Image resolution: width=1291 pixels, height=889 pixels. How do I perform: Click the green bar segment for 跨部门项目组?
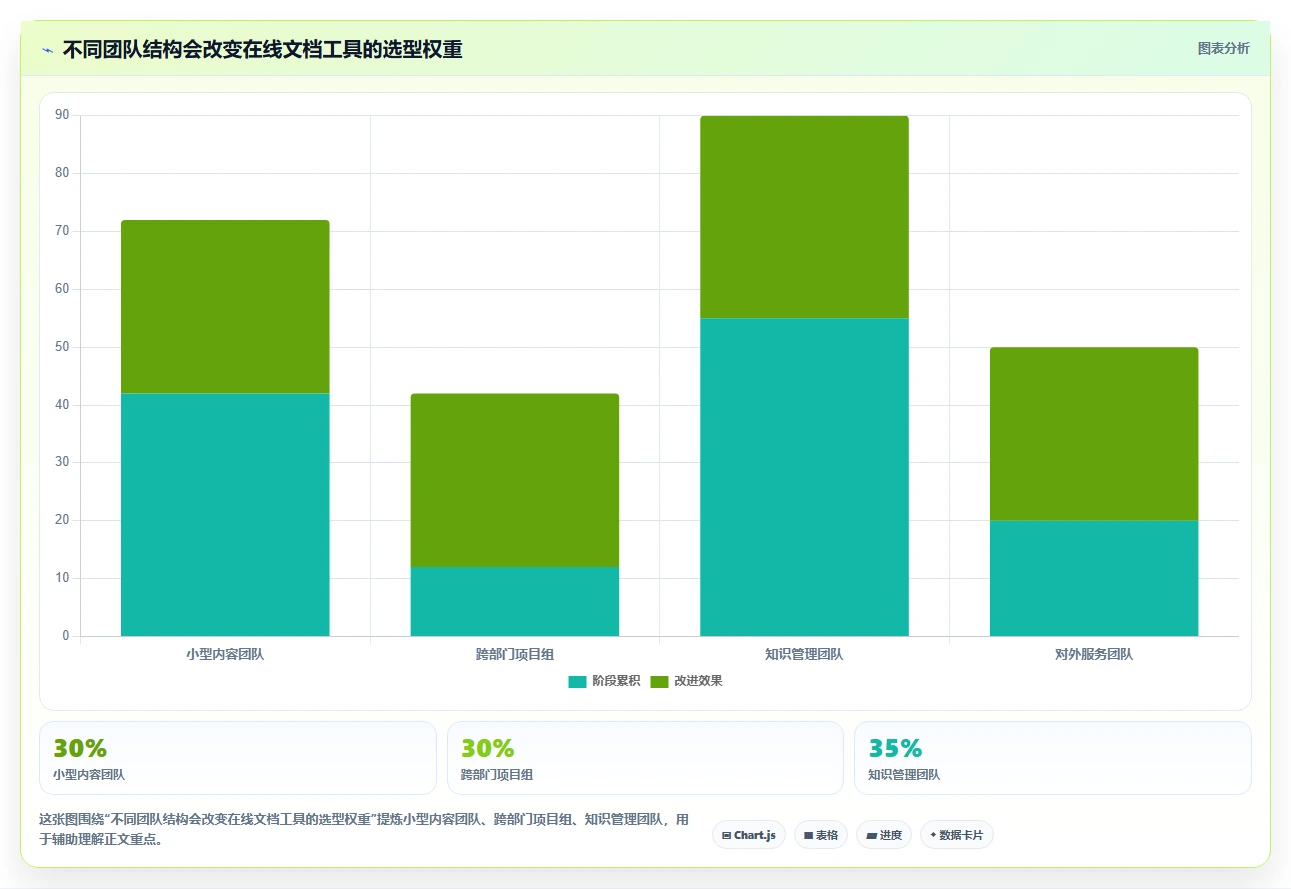click(x=515, y=480)
